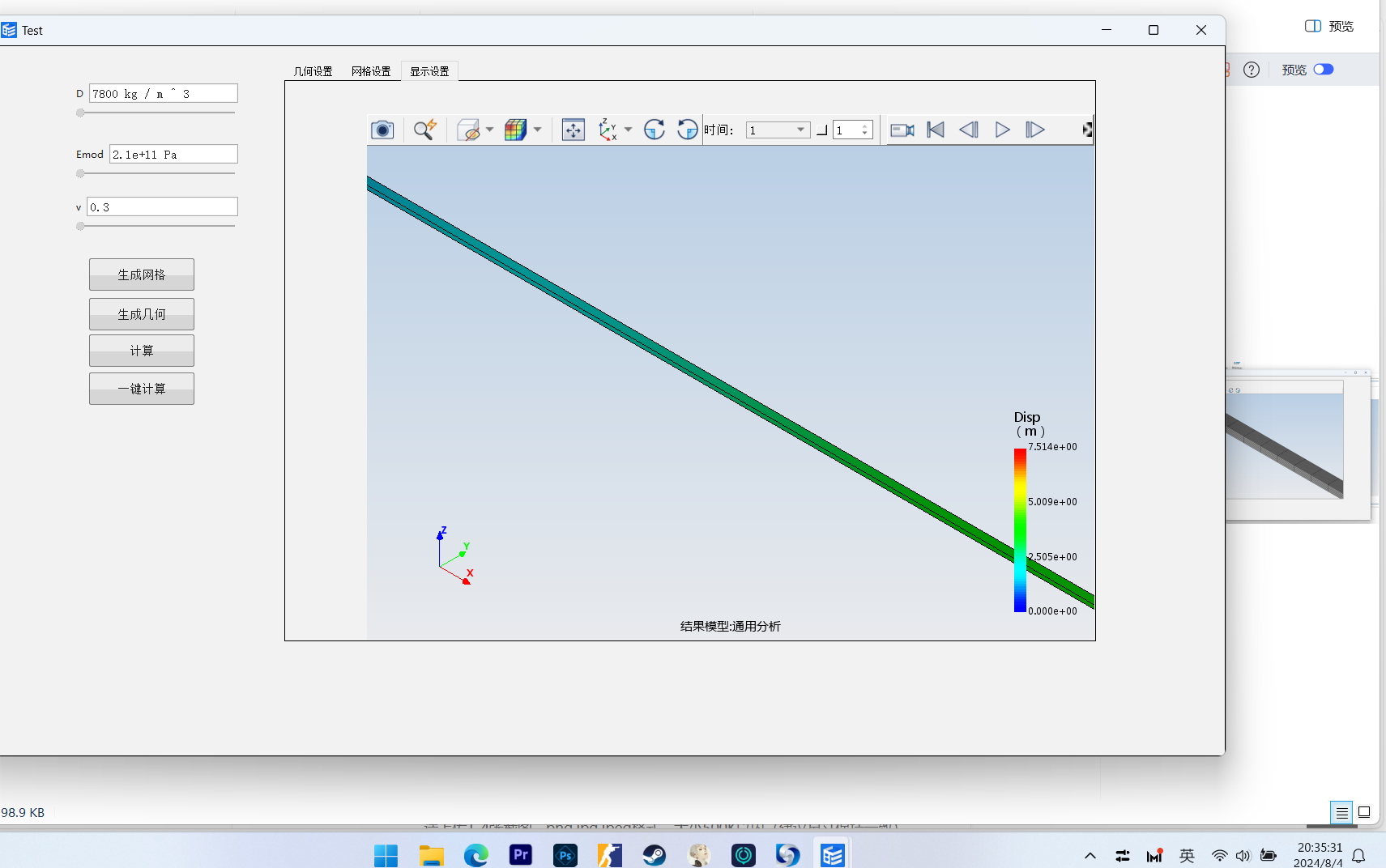Click the 英 input method indicator
Image resolution: width=1386 pixels, height=868 pixels.
coord(1187,856)
